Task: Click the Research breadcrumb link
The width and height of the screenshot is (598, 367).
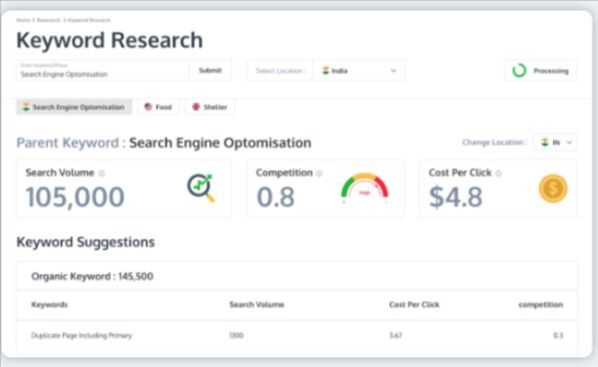Action: (49, 20)
